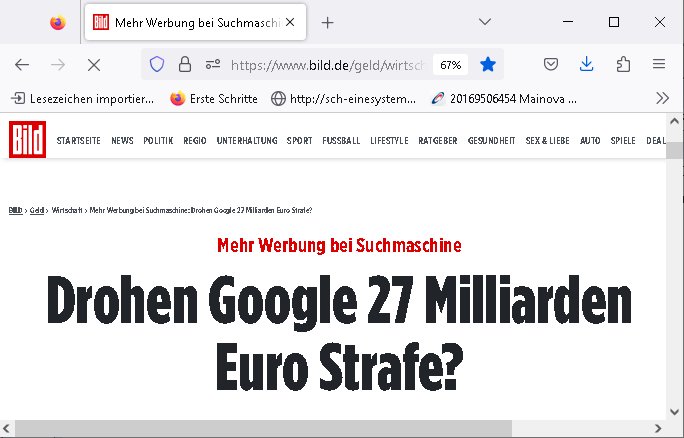The width and height of the screenshot is (684, 438).
Task: Click vertical scrollbar up arrow
Action: pyautogui.click(x=674, y=121)
